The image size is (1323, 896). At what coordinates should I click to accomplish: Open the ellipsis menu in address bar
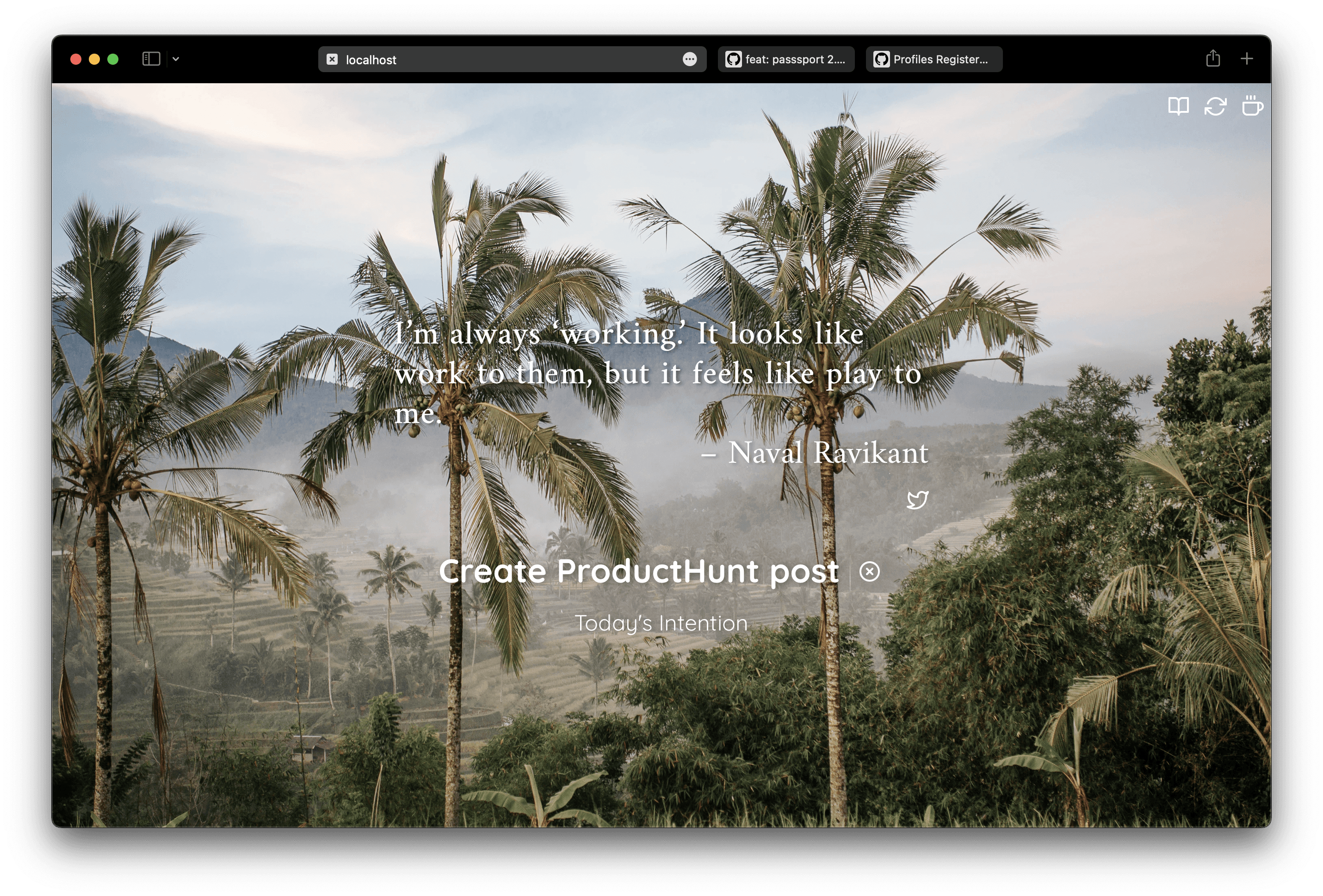(x=689, y=59)
